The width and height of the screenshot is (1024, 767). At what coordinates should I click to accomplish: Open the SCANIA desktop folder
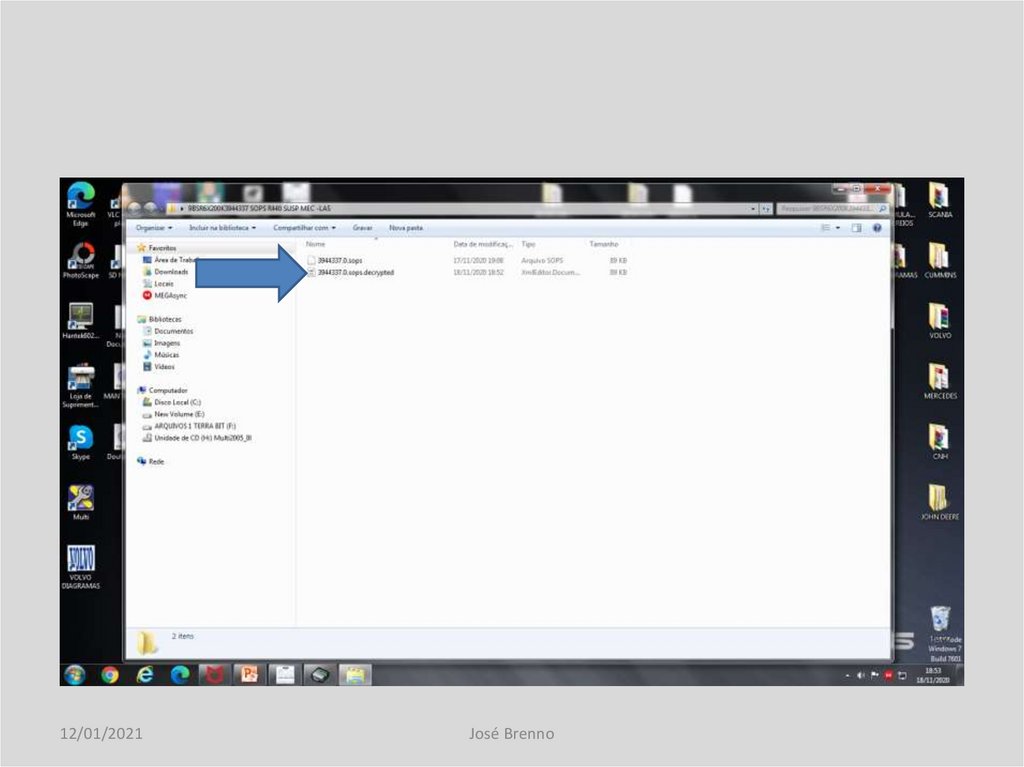(940, 200)
